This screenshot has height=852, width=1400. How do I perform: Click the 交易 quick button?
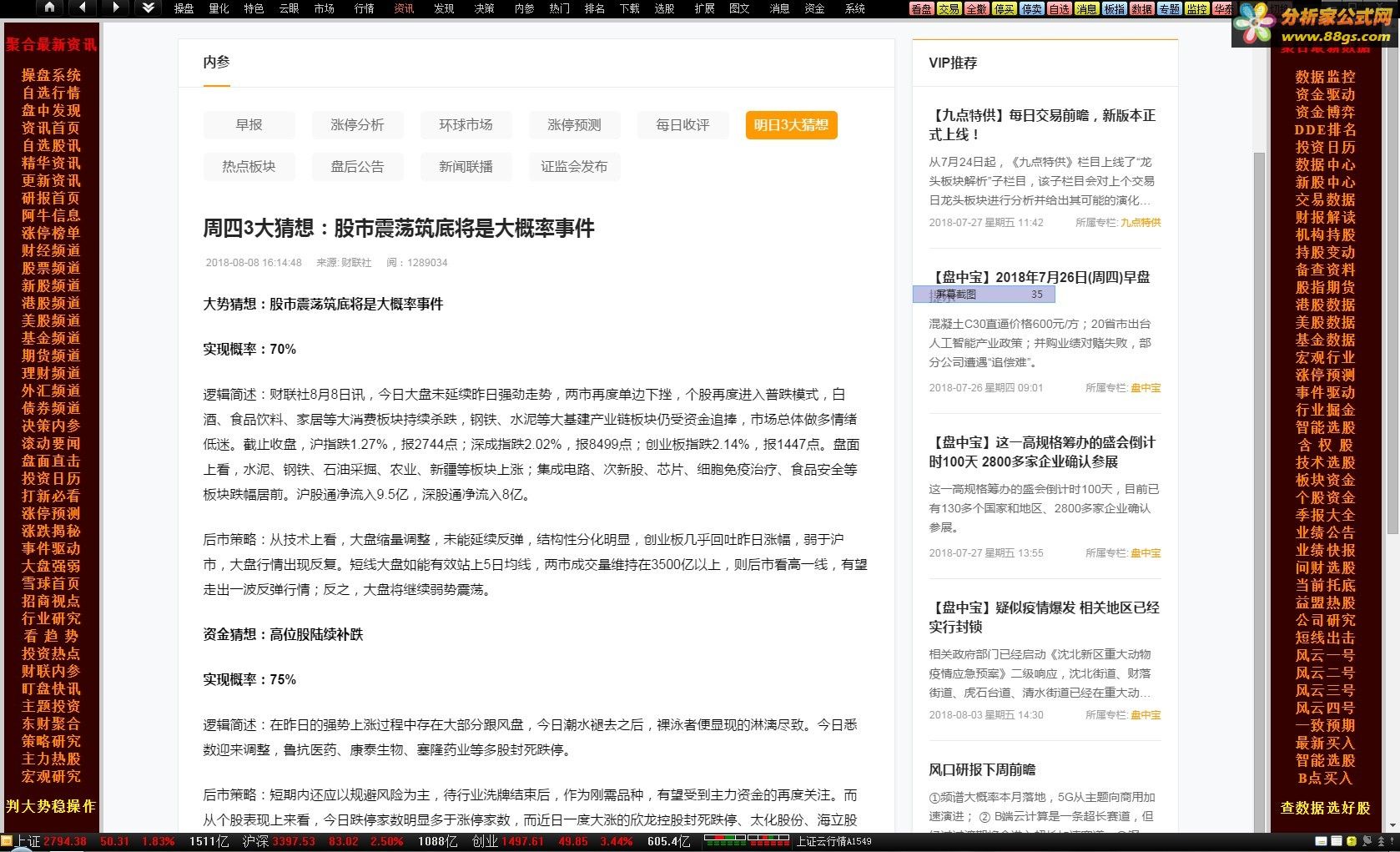pyautogui.click(x=949, y=8)
